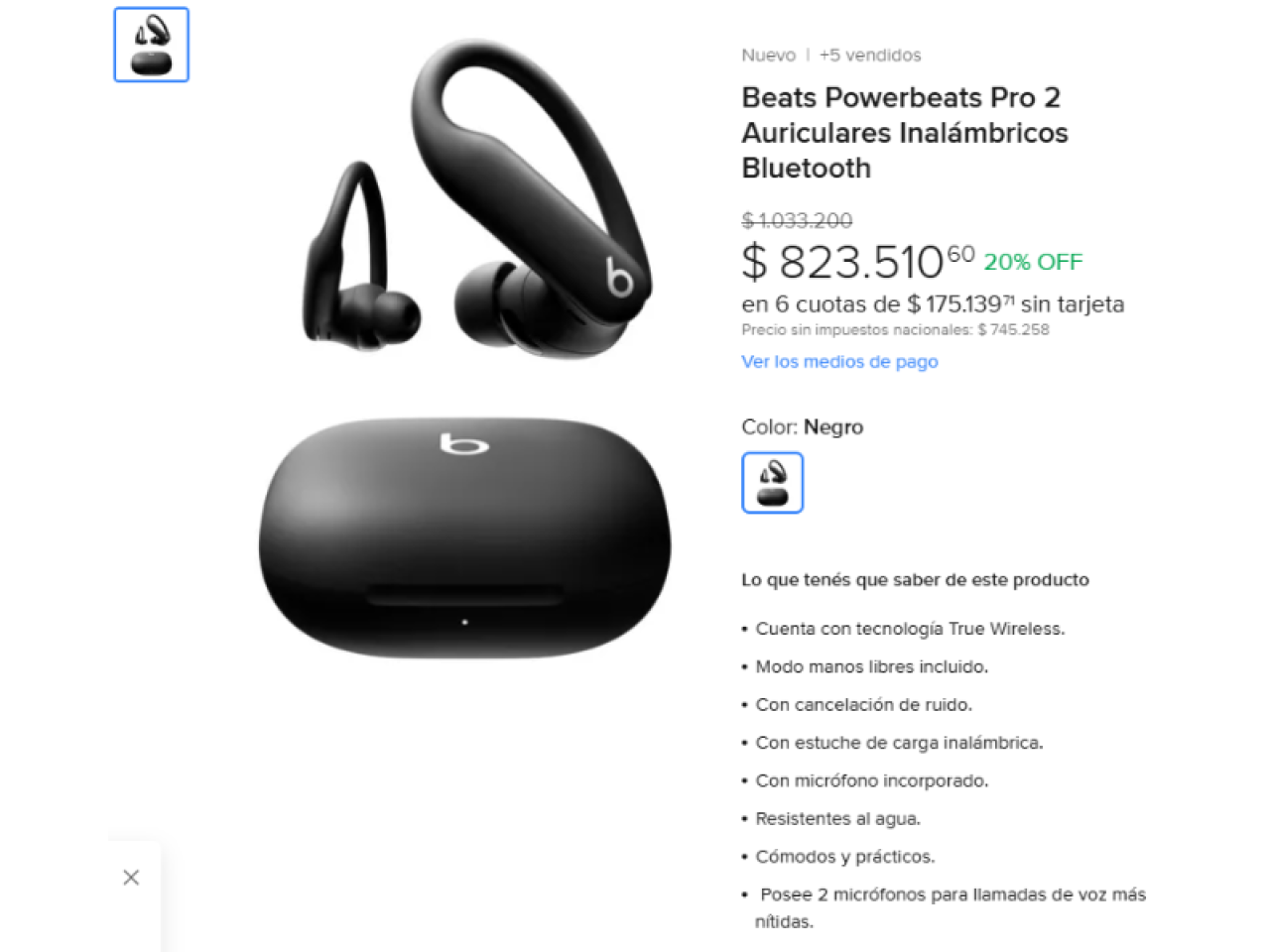Click 'Con cancelación de ruido' bullet
Viewport: 1270px width, 952px height.
pos(863,705)
